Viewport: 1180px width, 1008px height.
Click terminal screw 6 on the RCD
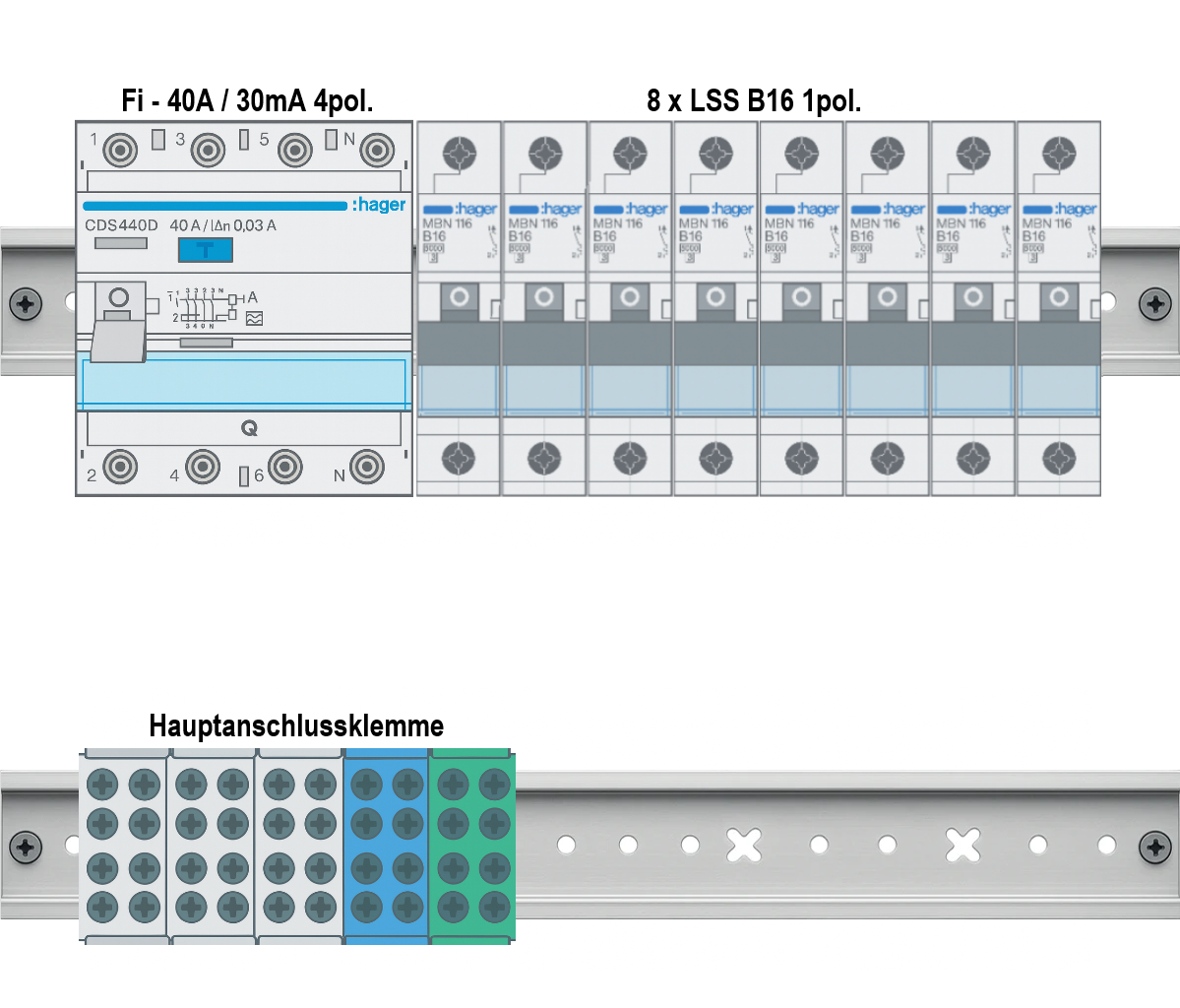285,467
